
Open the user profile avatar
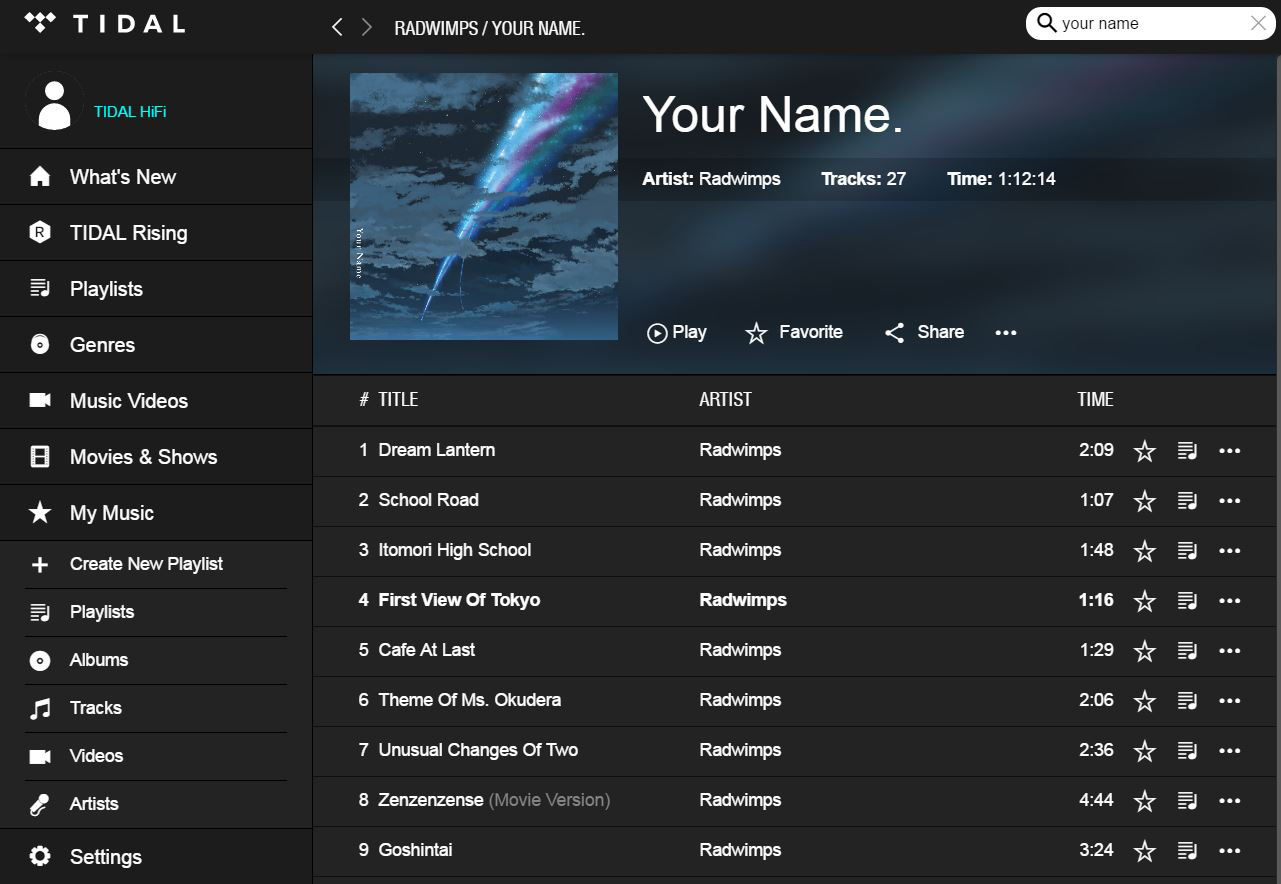click(x=54, y=104)
